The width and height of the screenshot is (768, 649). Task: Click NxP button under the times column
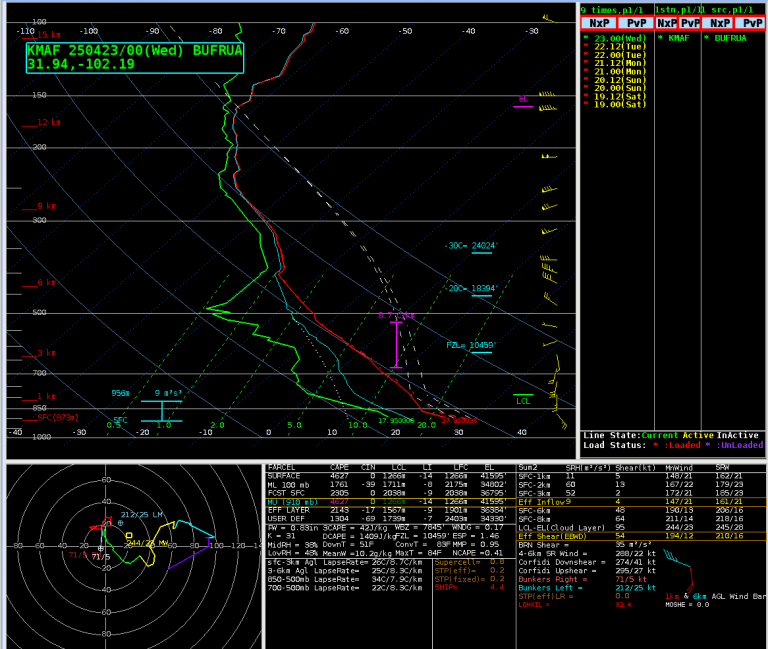[599, 23]
